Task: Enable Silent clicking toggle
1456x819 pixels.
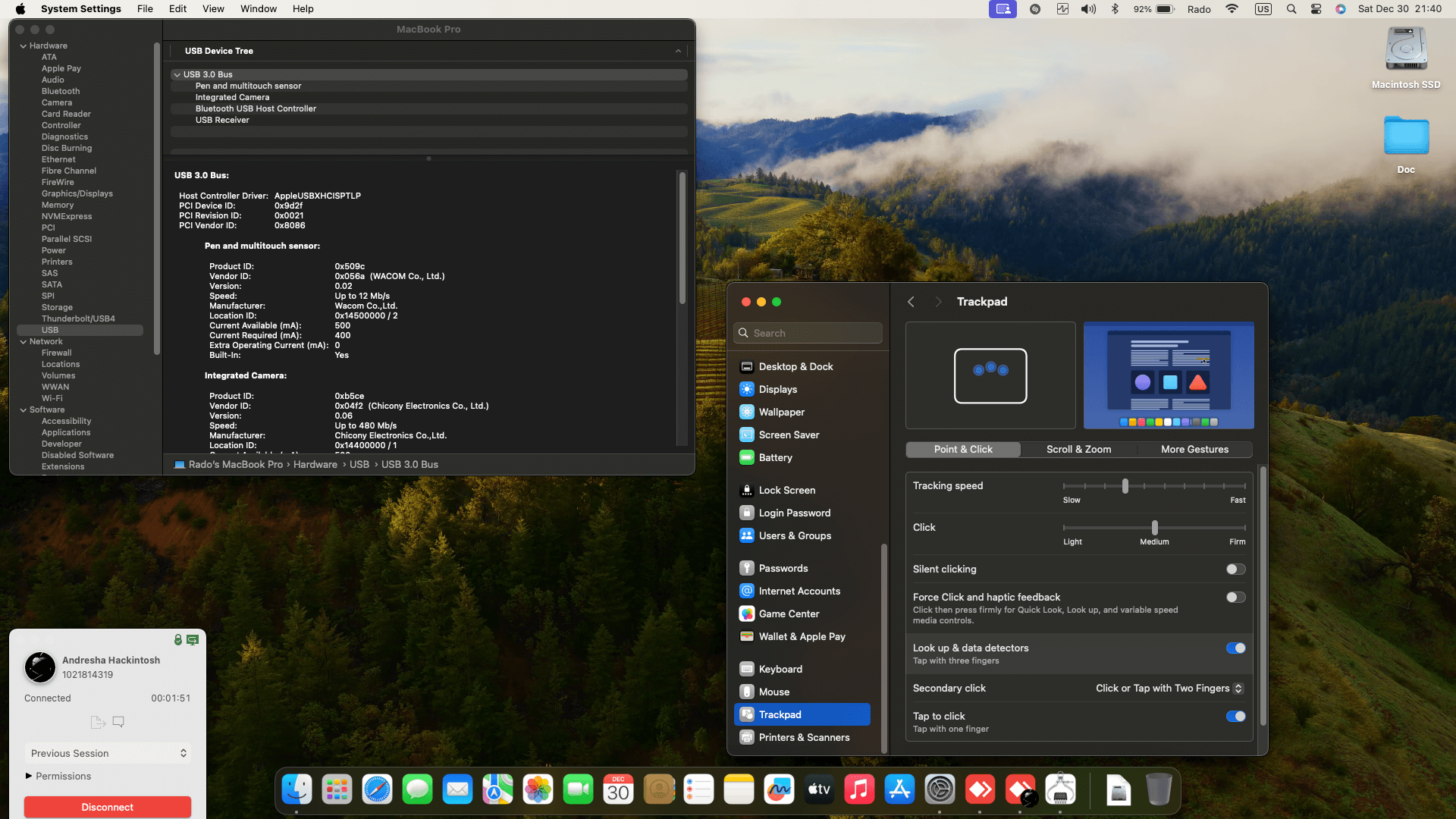Action: 1235,570
